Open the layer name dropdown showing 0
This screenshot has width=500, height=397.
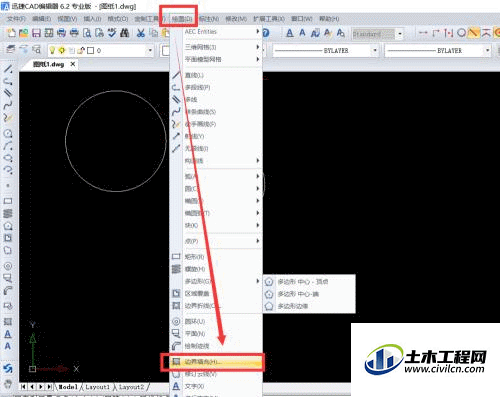[x=150, y=51]
